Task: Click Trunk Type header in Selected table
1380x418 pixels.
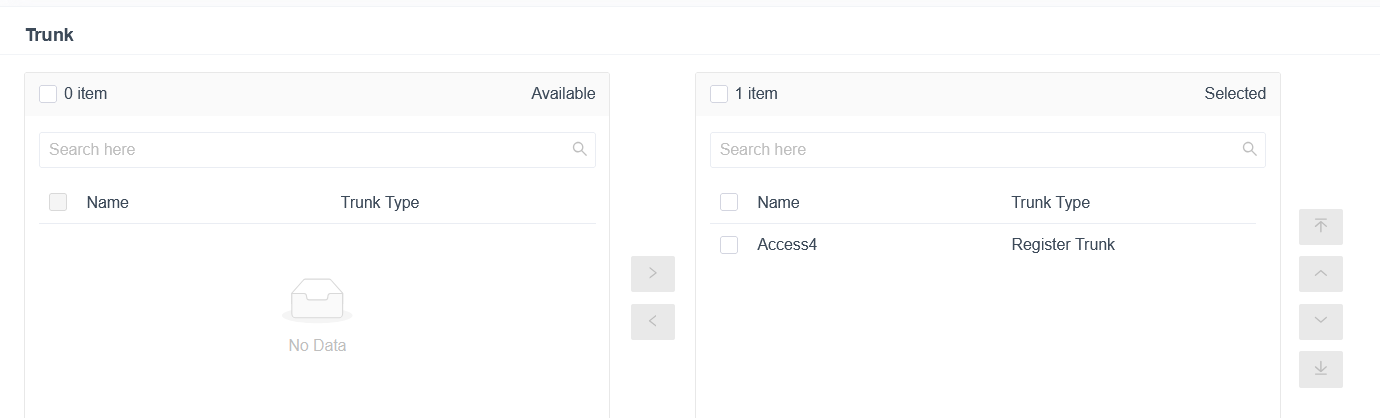Action: pos(1050,202)
